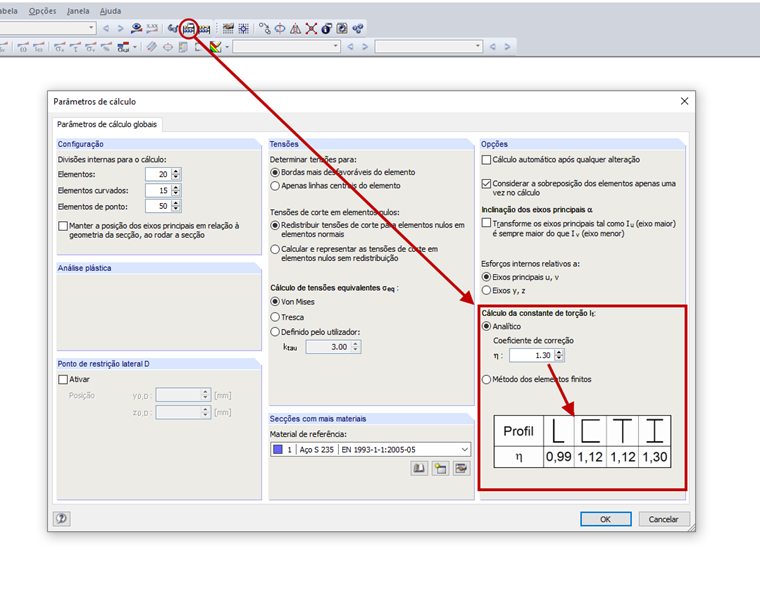Click the Elementos de ponto value field
The width and height of the screenshot is (760, 596).
point(158,206)
